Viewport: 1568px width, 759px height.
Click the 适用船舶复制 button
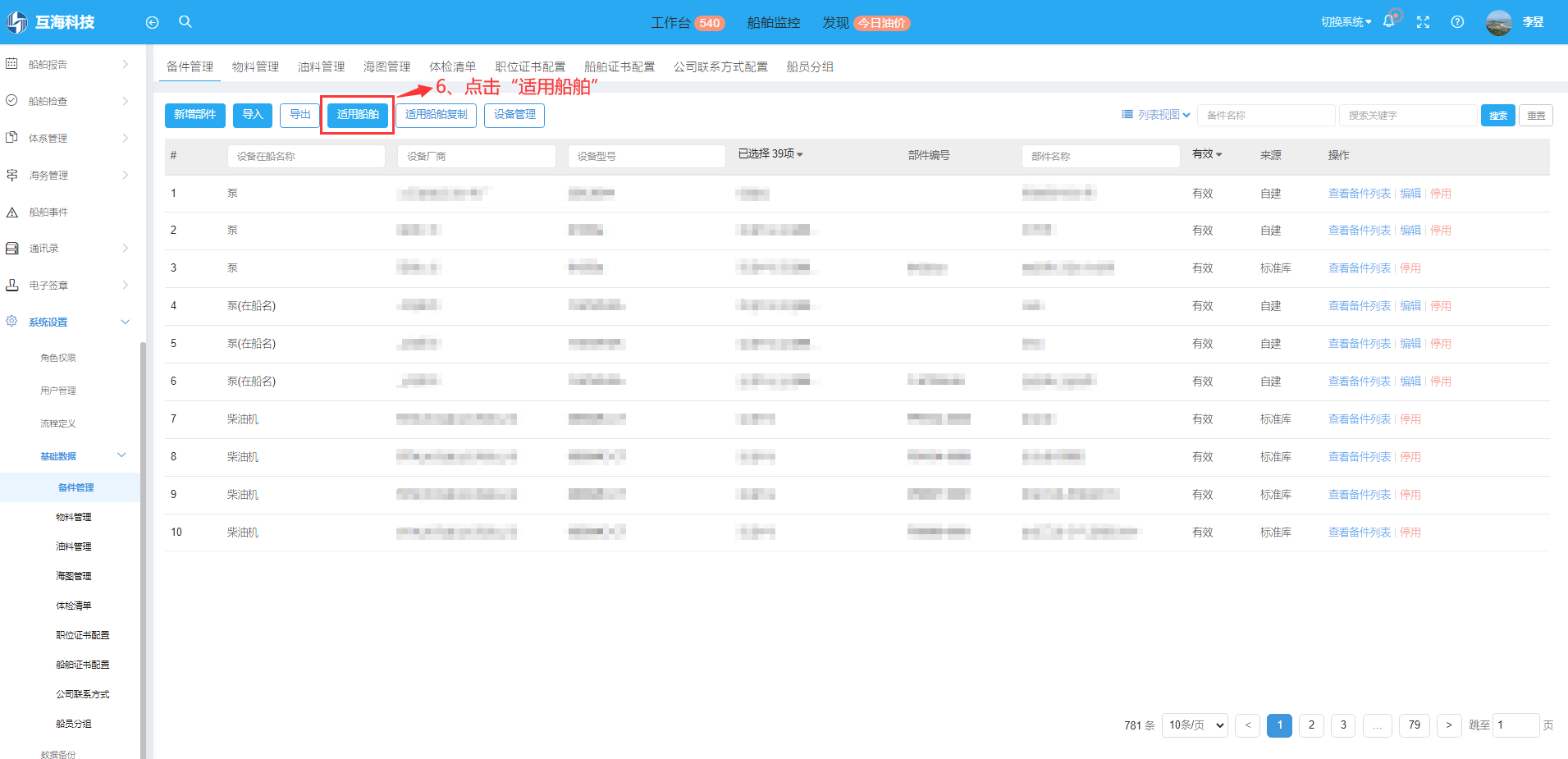[x=437, y=115]
